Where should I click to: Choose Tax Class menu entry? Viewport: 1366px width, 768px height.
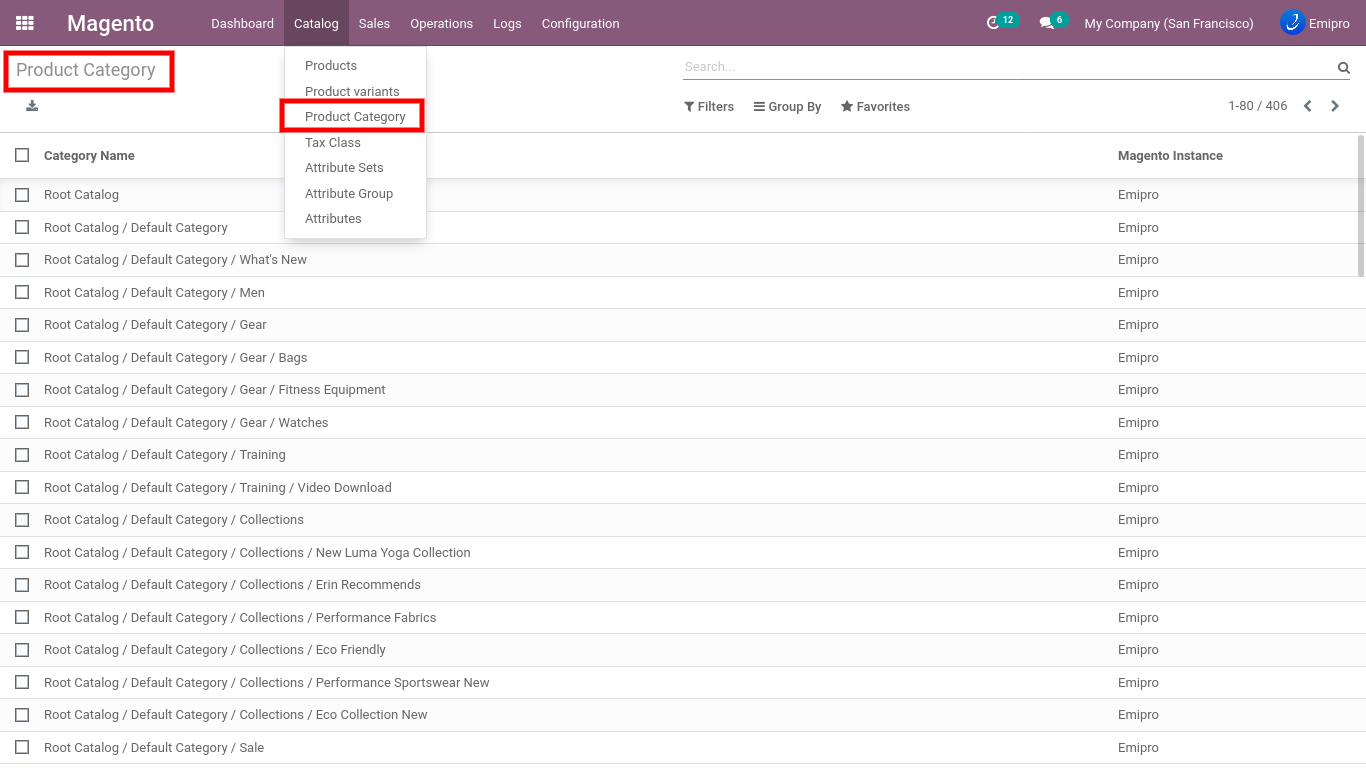tap(333, 142)
